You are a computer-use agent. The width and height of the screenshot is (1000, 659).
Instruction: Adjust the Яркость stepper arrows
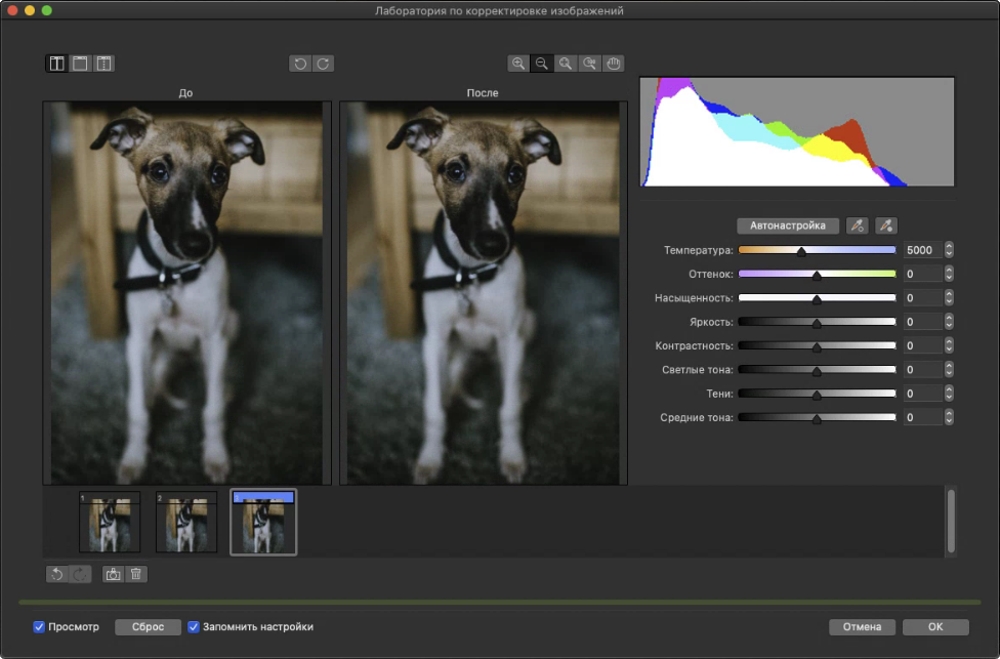[x=949, y=322]
